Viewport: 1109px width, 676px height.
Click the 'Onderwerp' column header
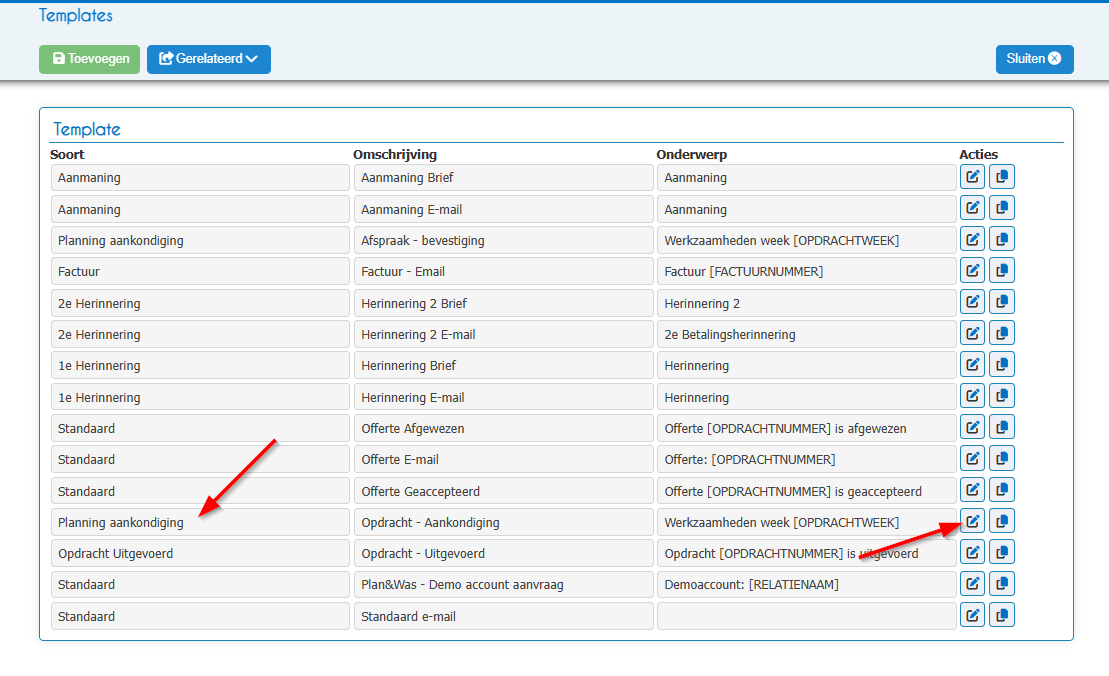(x=691, y=154)
